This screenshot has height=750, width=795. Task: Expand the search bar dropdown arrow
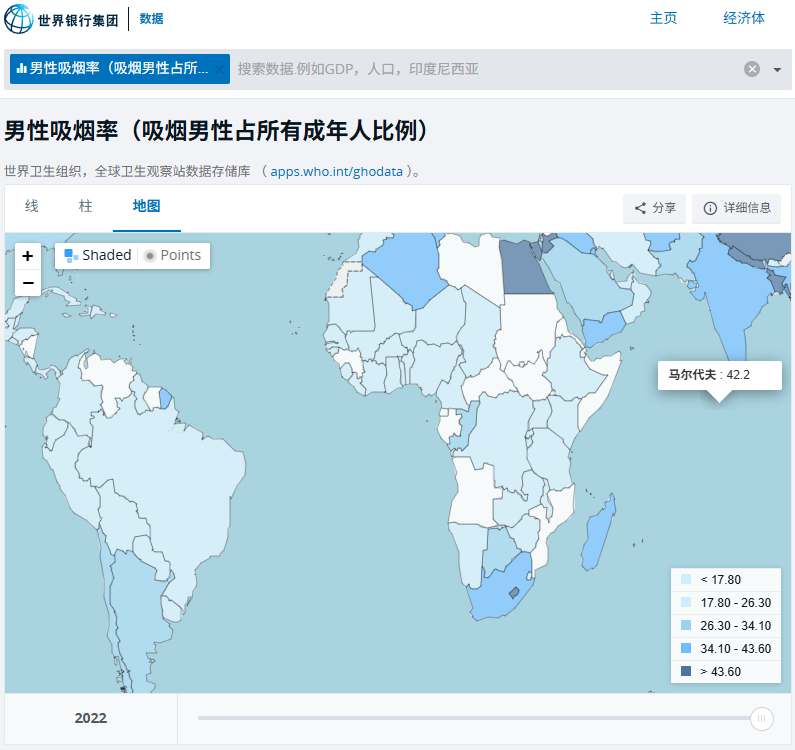[x=777, y=69]
